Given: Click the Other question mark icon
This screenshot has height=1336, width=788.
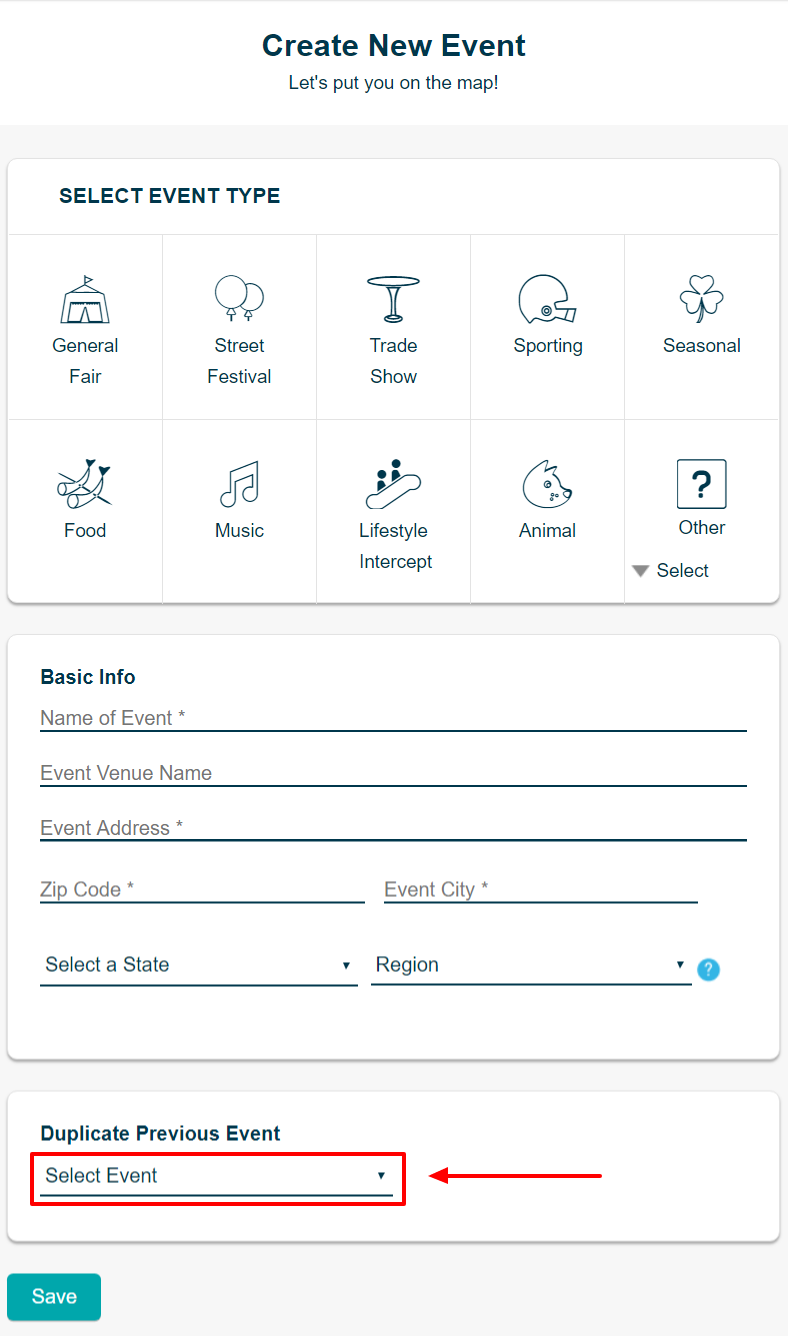Looking at the screenshot, I should [x=701, y=484].
